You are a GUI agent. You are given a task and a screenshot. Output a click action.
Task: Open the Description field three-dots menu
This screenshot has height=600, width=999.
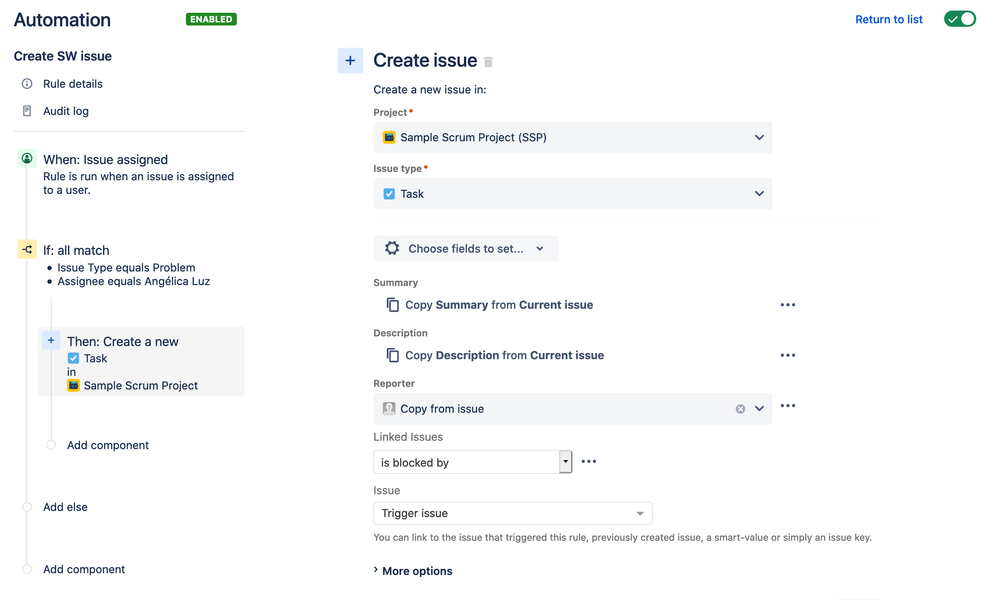coord(787,355)
